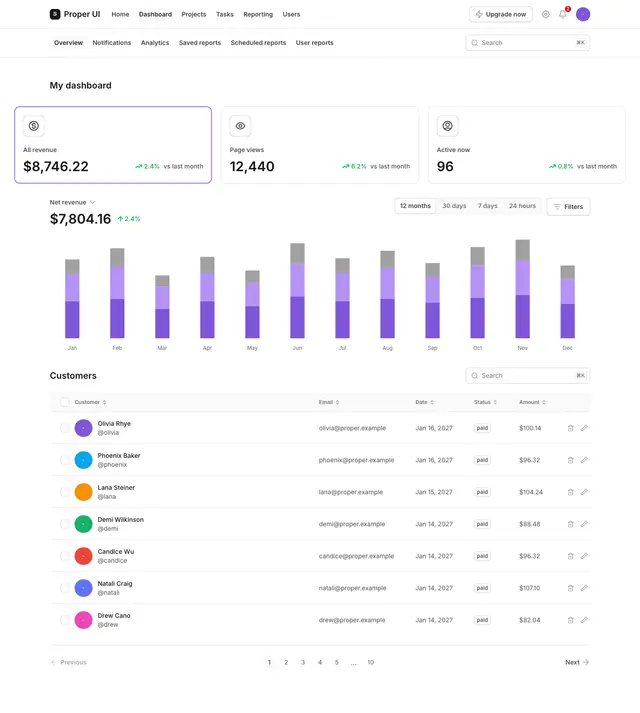Check the Olivia Rhye row checkbox

(x=65, y=428)
